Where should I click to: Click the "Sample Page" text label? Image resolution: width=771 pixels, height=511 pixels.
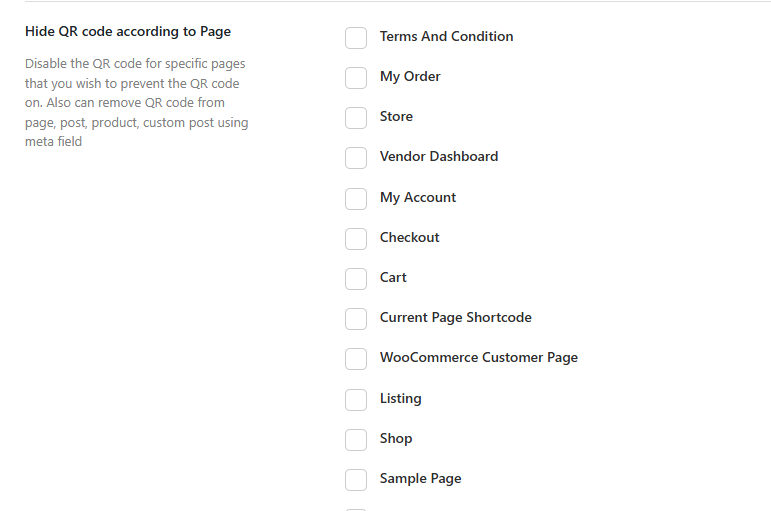420,479
